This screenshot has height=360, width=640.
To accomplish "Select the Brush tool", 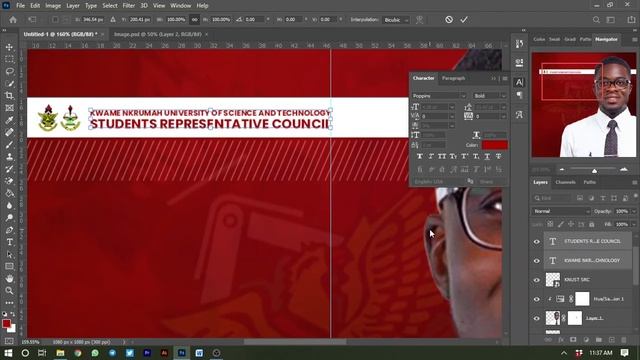I will tap(9, 145).
